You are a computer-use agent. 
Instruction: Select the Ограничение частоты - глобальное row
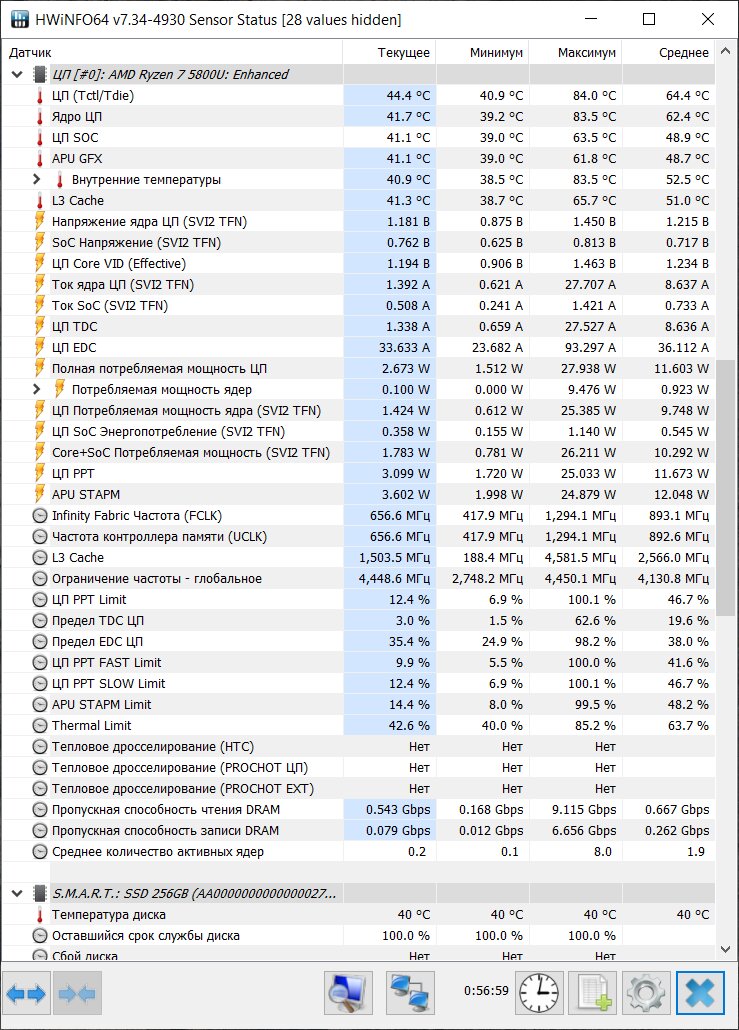point(359,579)
